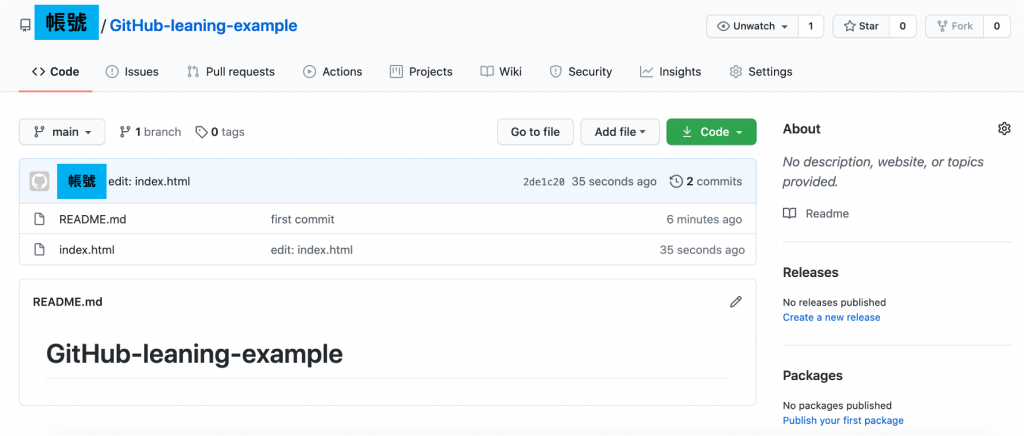Screen dimensions: 1024x436
Task: Click the Fork button
Action: click(954, 26)
